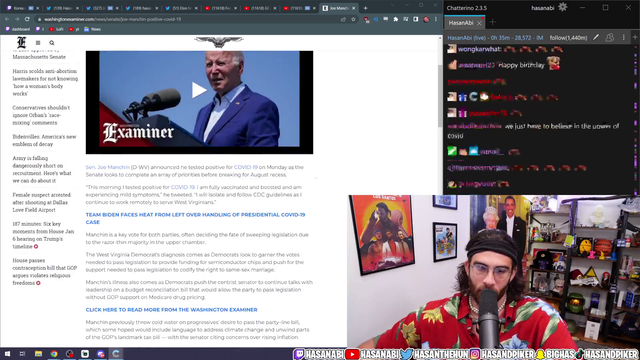Open Chatterino settings gear
640x360 pixels.
562,7
